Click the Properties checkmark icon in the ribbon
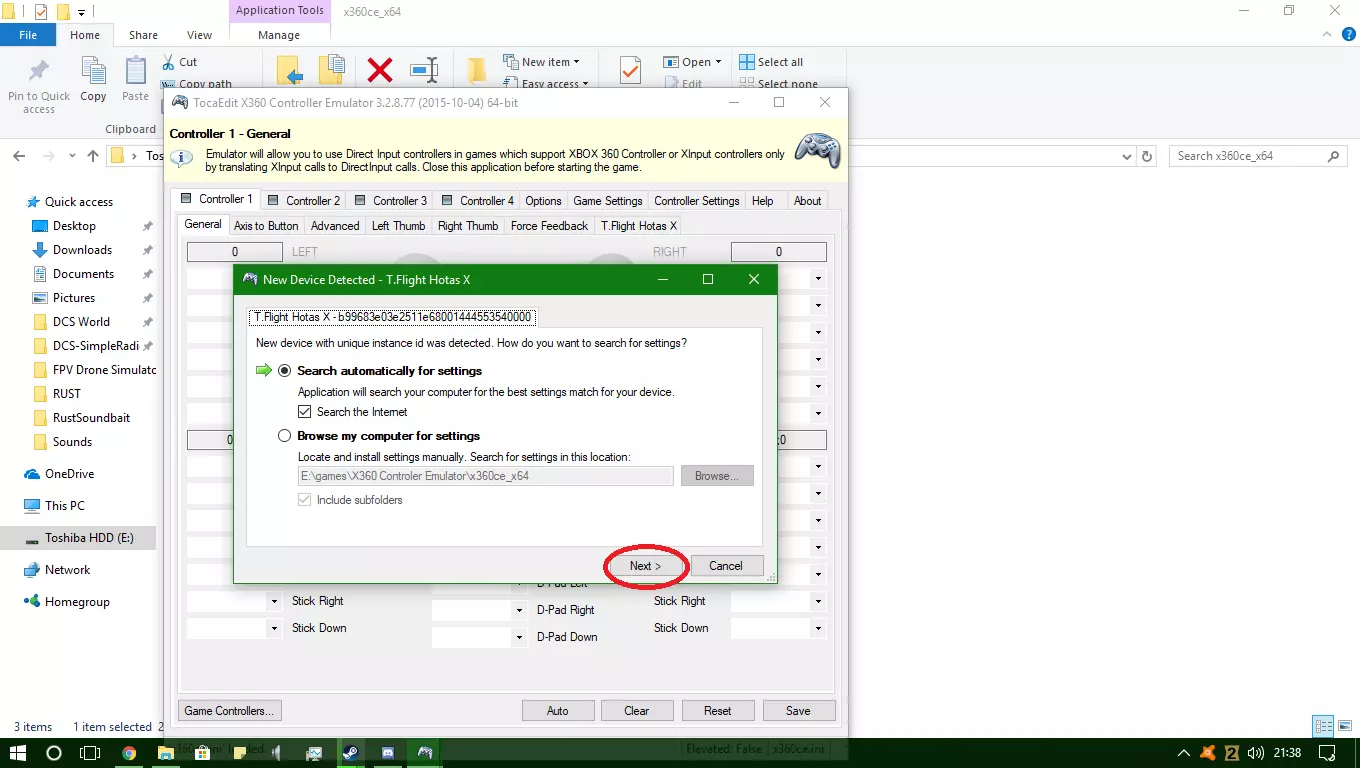The height and width of the screenshot is (768, 1360). [630, 70]
